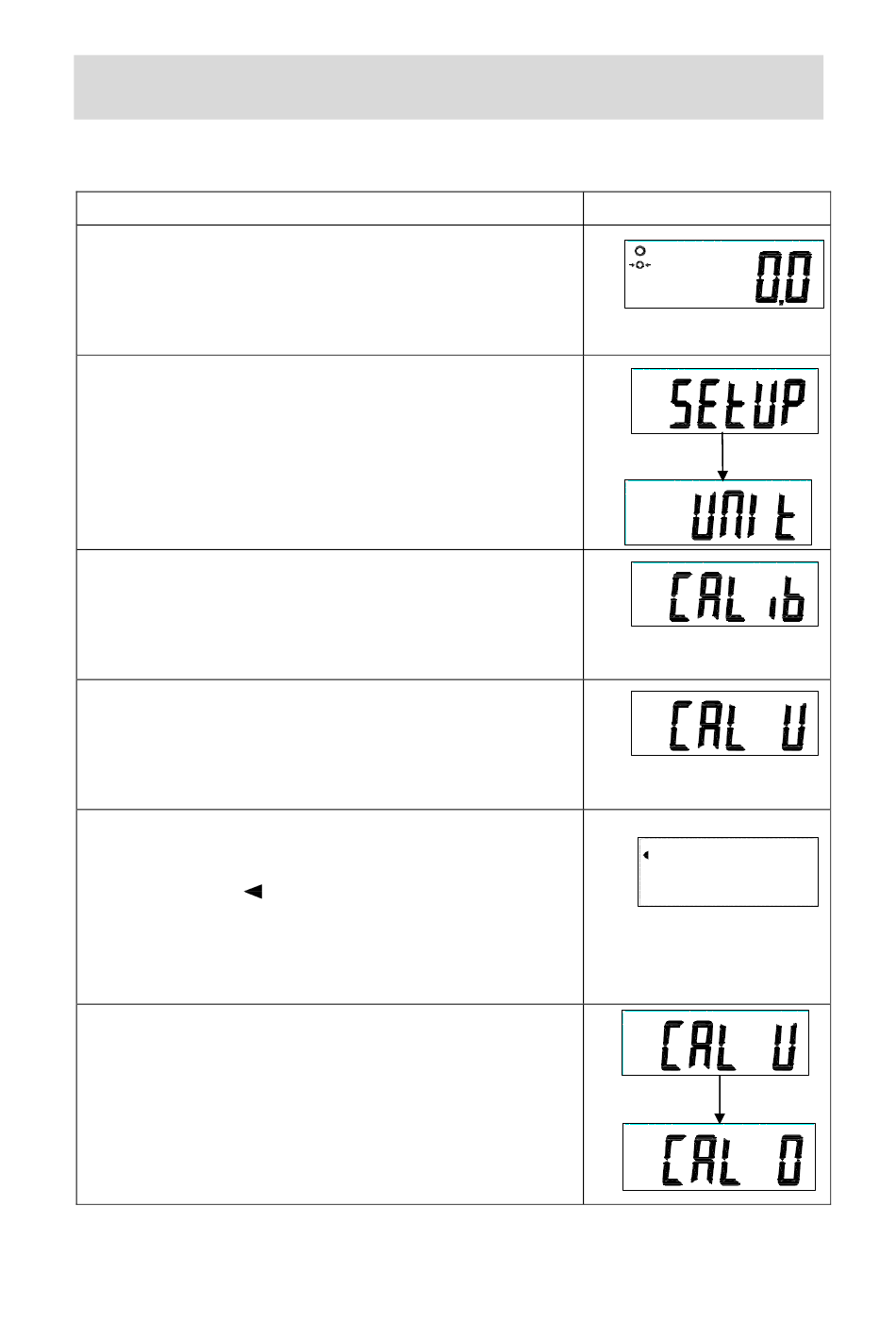
Task: Select the CAL U display in the fourth row
Action: tap(724, 724)
